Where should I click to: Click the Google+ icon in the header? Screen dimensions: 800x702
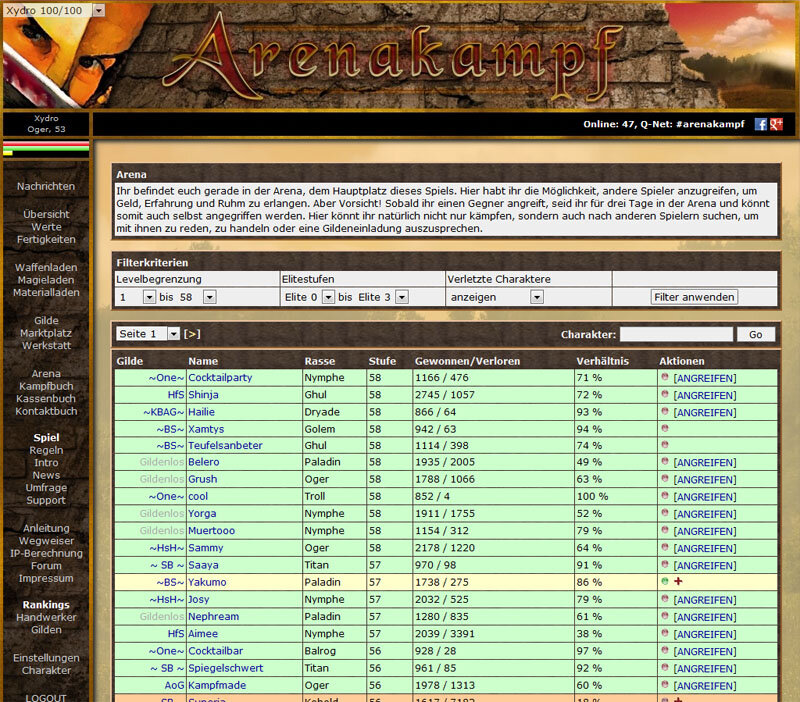(x=778, y=125)
